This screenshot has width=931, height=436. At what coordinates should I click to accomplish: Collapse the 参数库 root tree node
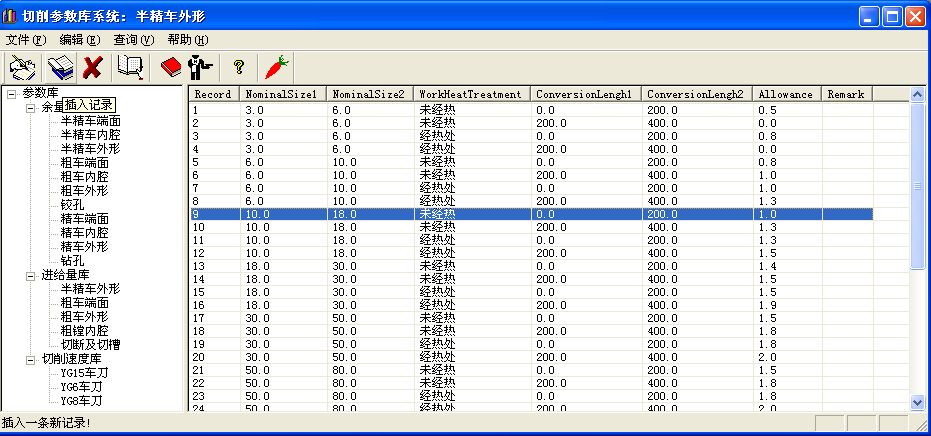coord(11,93)
